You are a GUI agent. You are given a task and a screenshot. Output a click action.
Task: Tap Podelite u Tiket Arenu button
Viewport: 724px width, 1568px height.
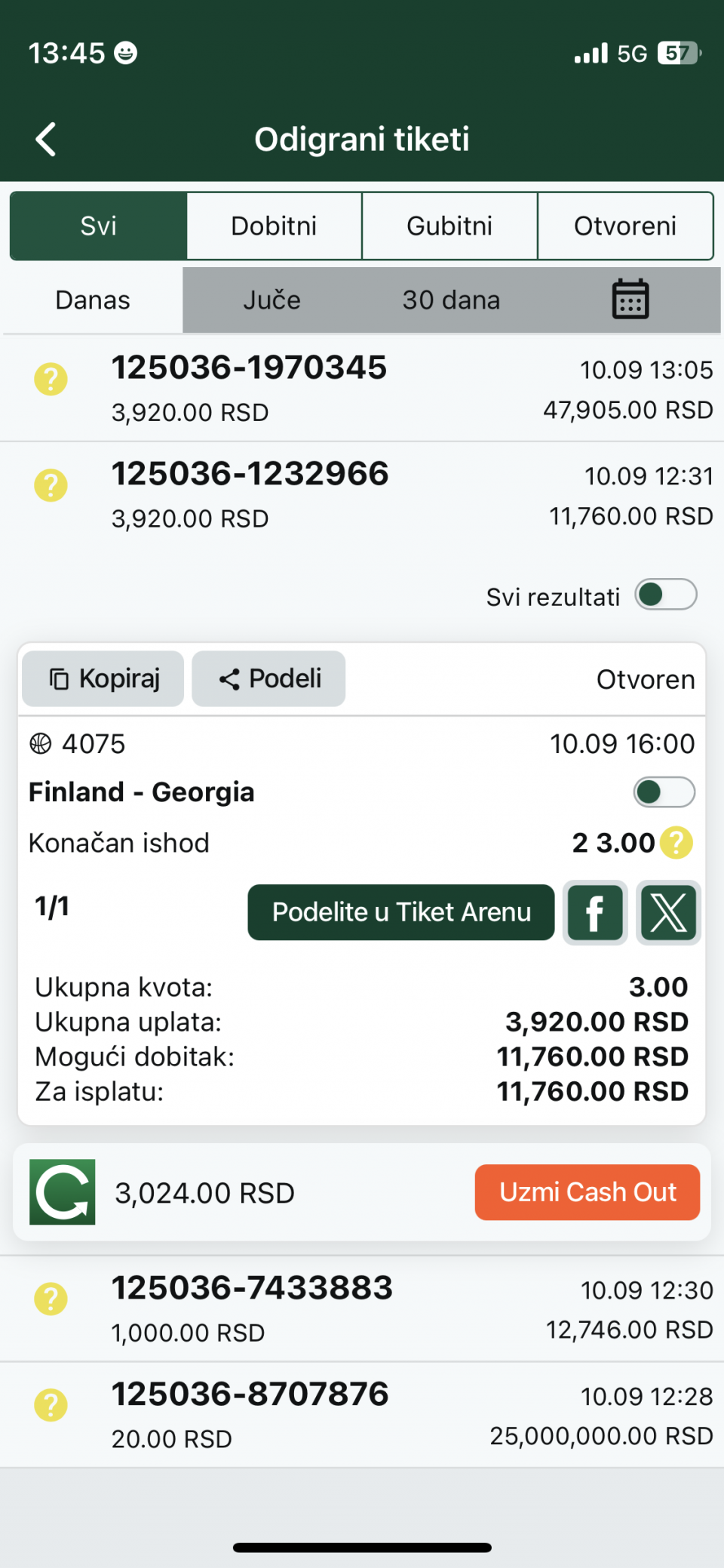pyautogui.click(x=401, y=912)
